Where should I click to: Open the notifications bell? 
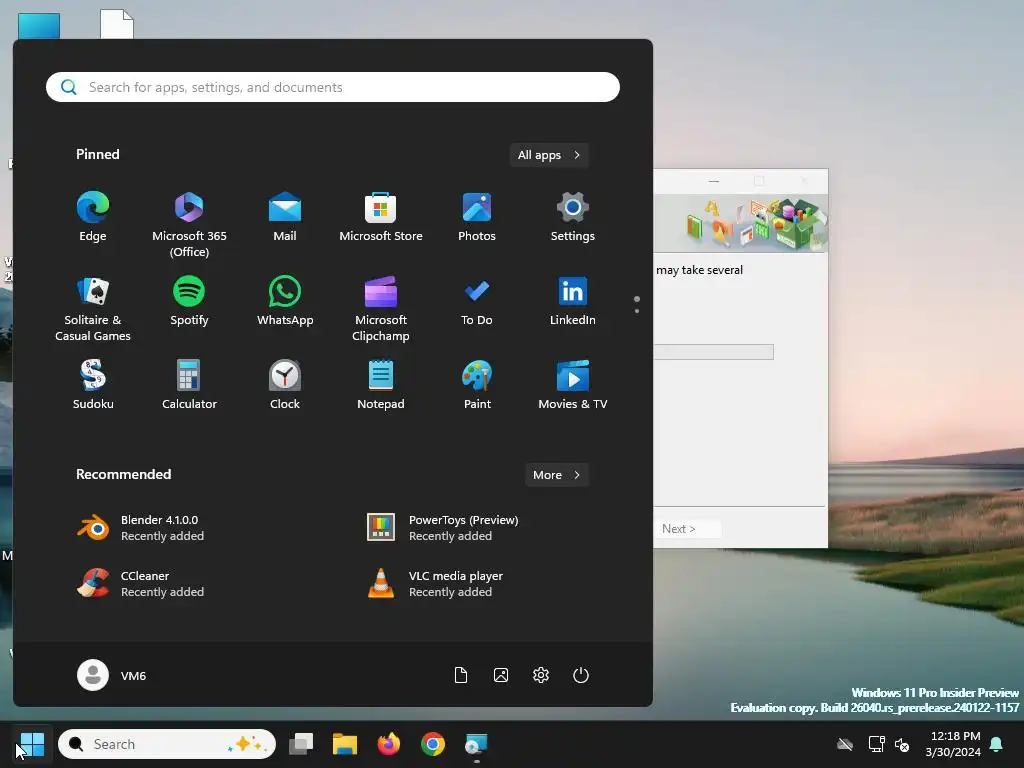click(x=997, y=744)
